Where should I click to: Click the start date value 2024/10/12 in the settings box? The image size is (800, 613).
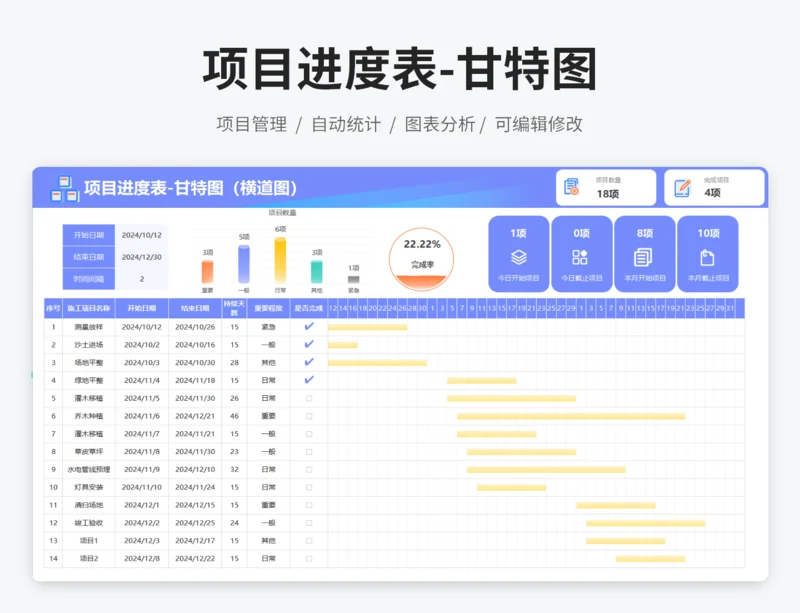pyautogui.click(x=142, y=235)
